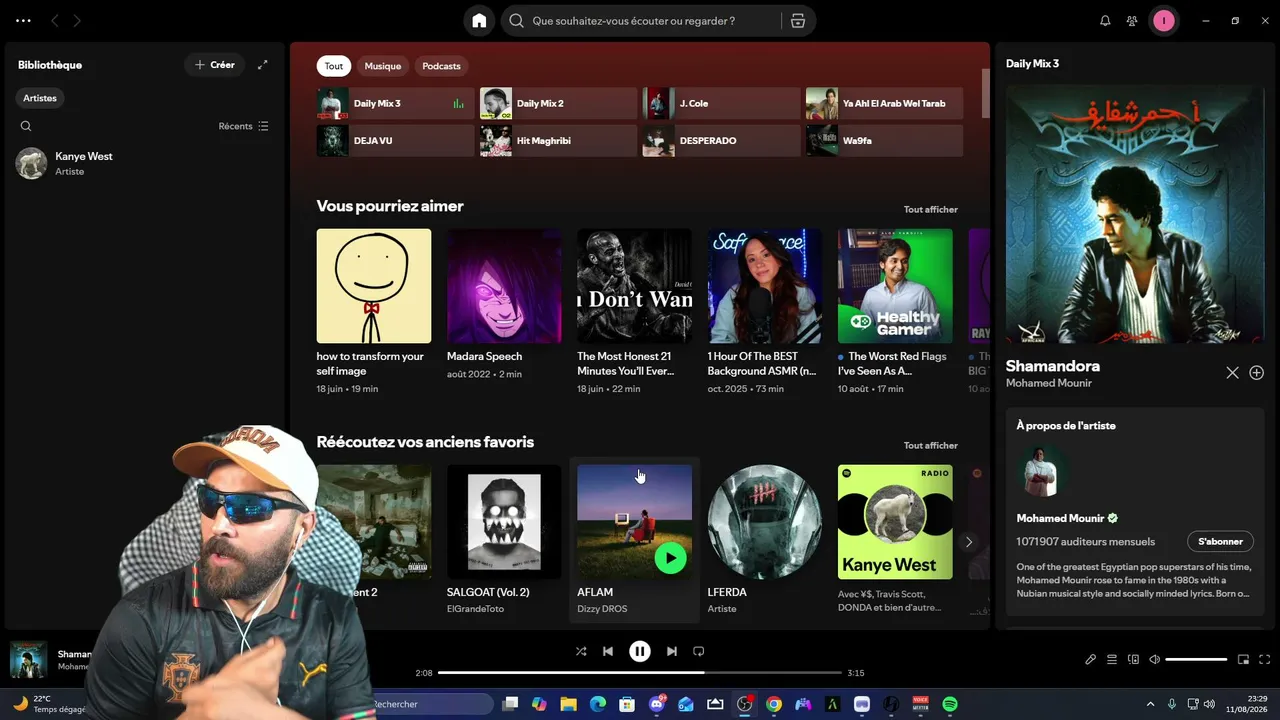Pause the current song
This screenshot has height=720, width=1280.
640,651
